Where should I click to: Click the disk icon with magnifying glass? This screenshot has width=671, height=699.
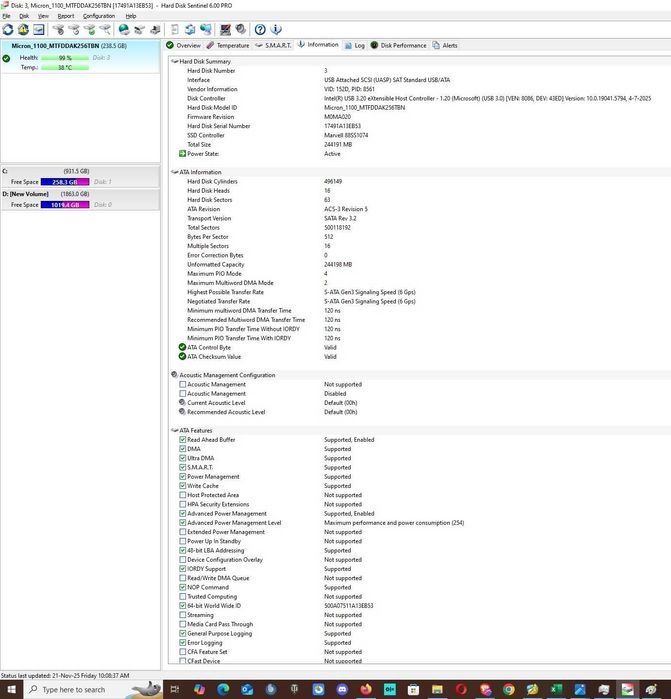(105, 30)
